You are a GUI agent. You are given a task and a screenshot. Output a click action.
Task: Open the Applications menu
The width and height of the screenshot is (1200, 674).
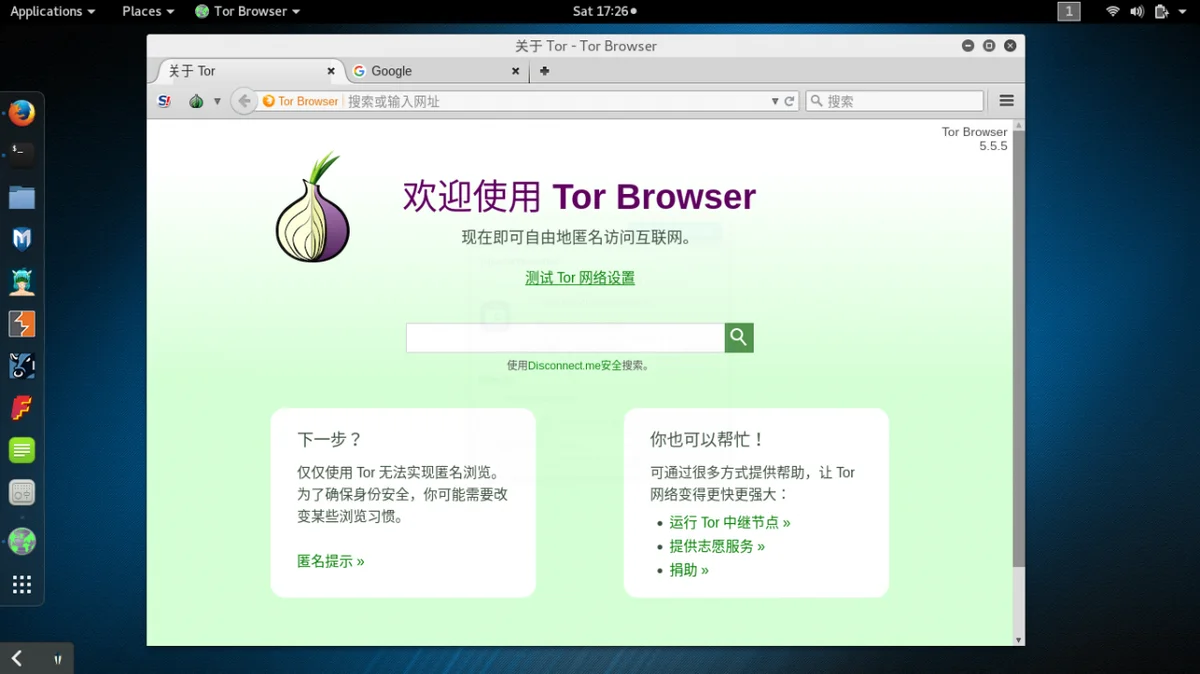pyautogui.click(x=53, y=11)
